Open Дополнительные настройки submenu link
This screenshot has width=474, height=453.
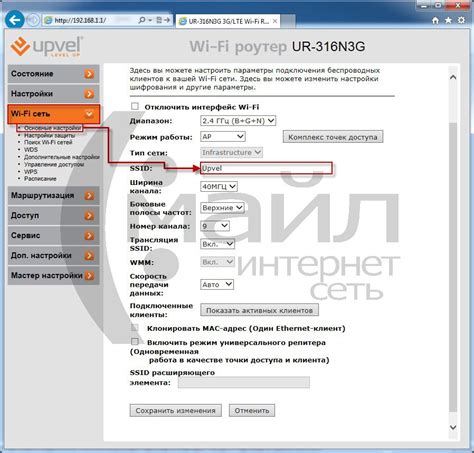62,157
